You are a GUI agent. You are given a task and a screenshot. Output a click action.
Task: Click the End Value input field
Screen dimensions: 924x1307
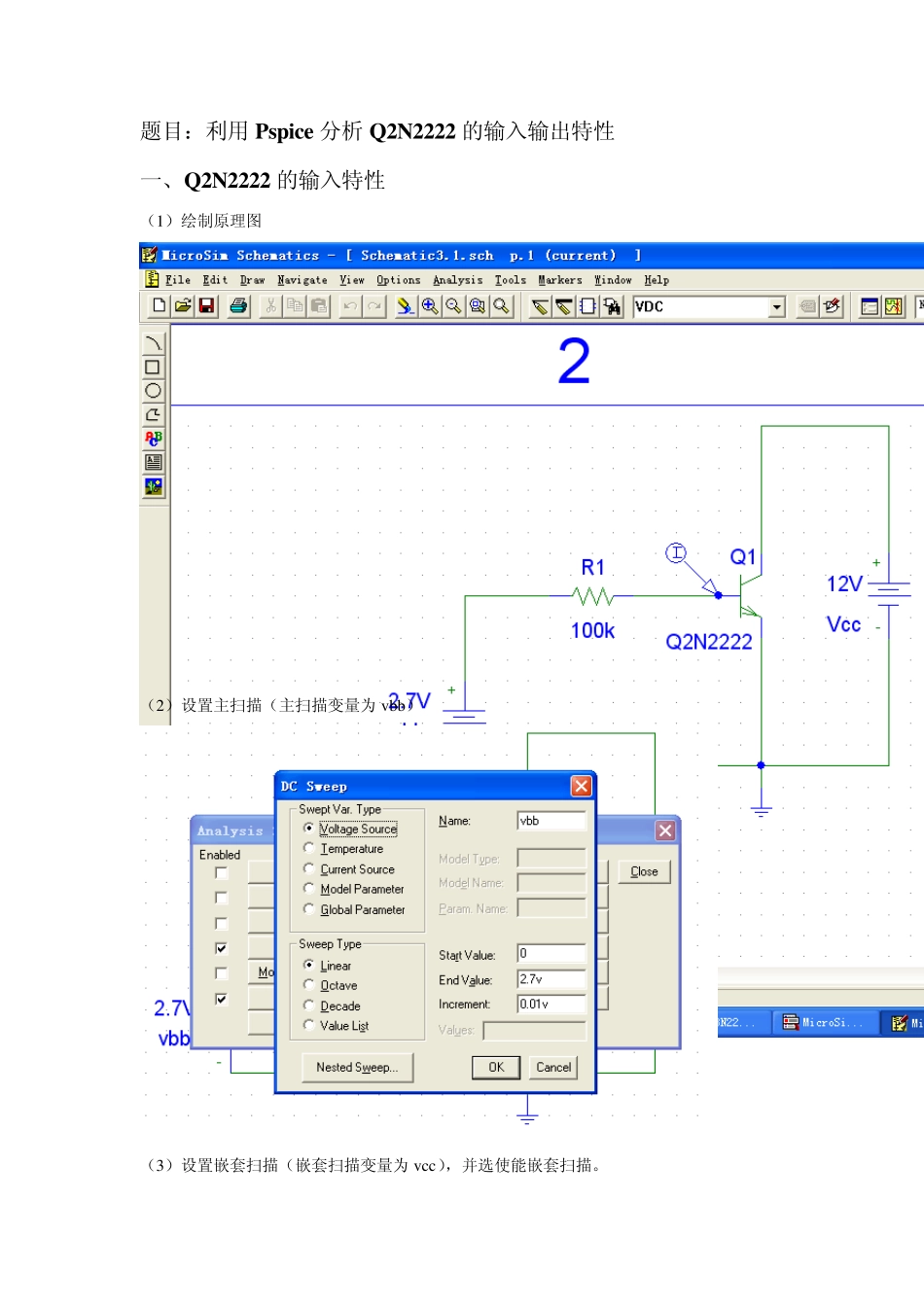click(551, 979)
